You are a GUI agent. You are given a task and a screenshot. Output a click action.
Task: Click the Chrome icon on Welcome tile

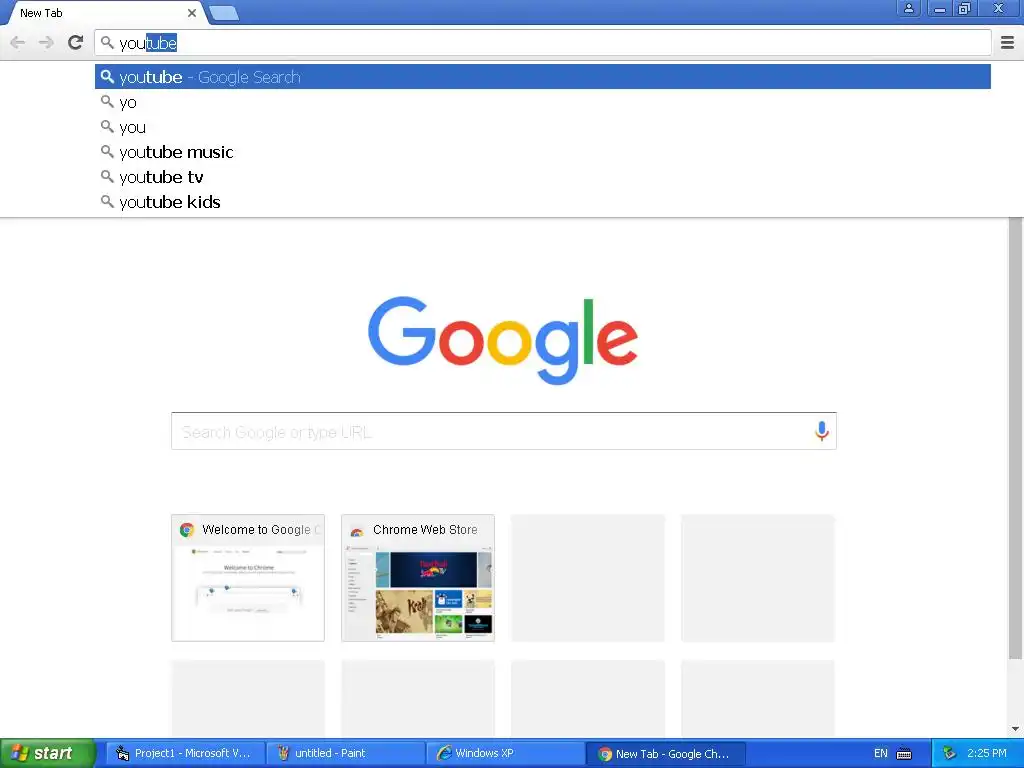187,530
